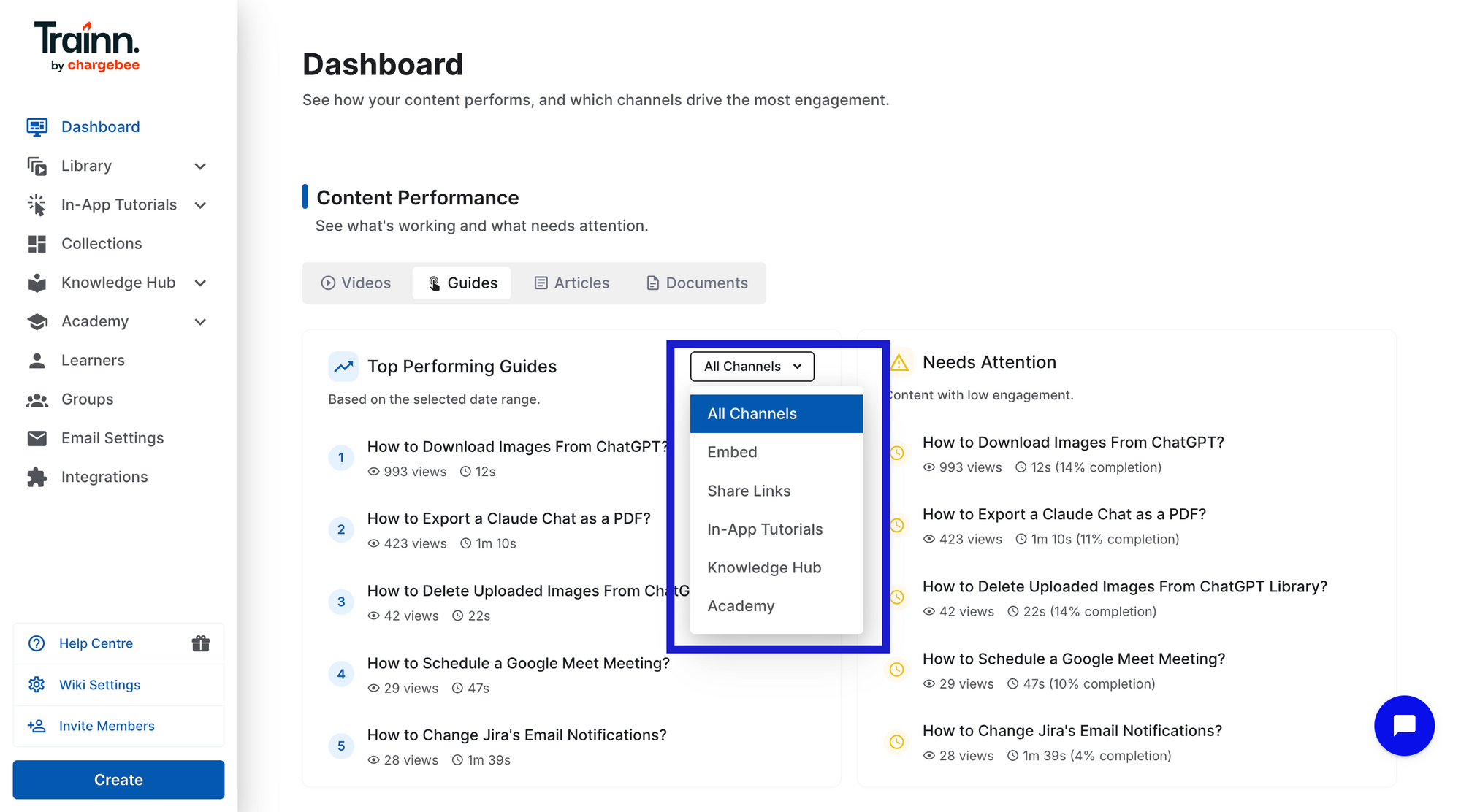Click the Wiki Settings gear icon
This screenshot has width=1461, height=812.
point(37,685)
